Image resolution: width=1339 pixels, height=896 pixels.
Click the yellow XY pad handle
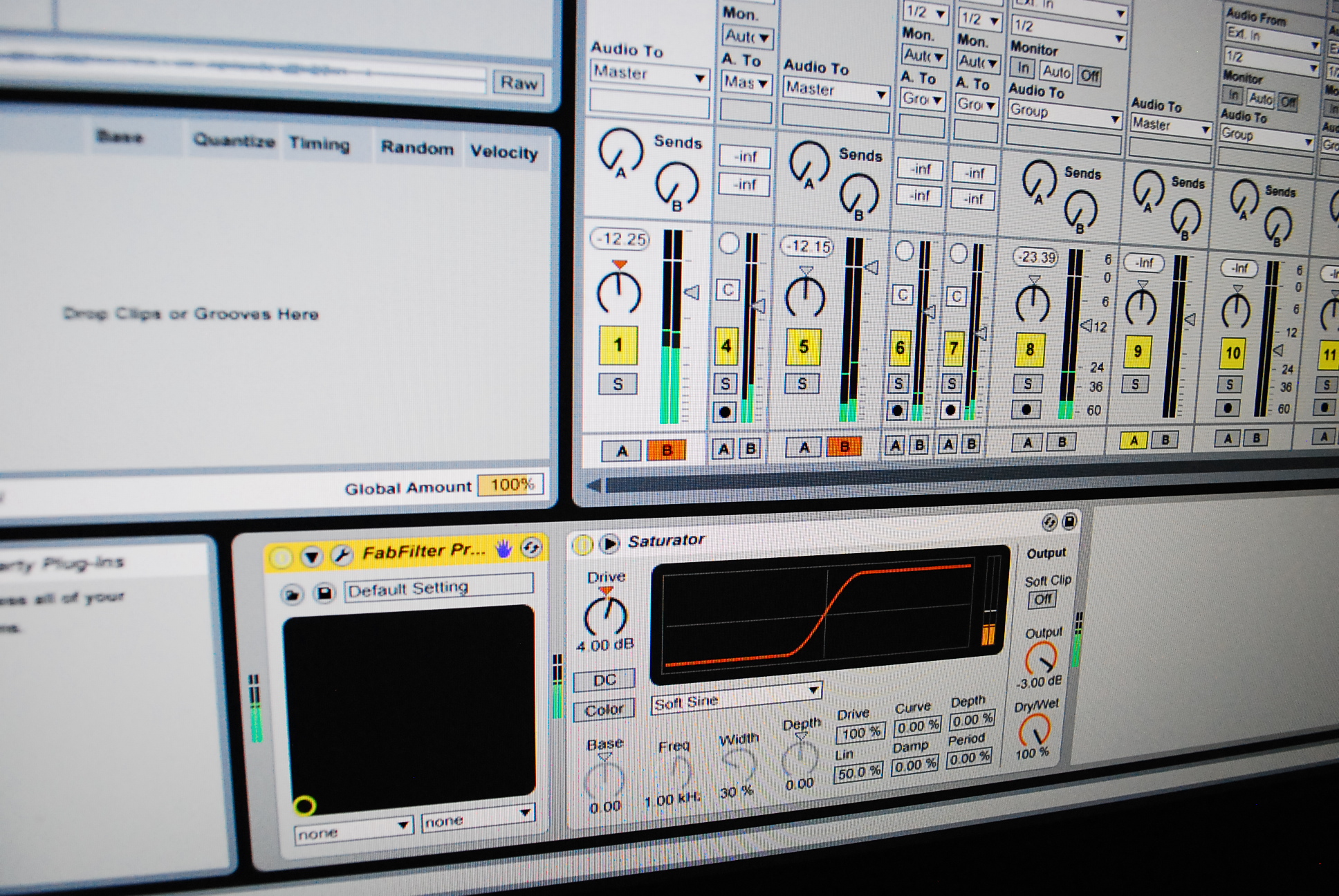[x=304, y=805]
